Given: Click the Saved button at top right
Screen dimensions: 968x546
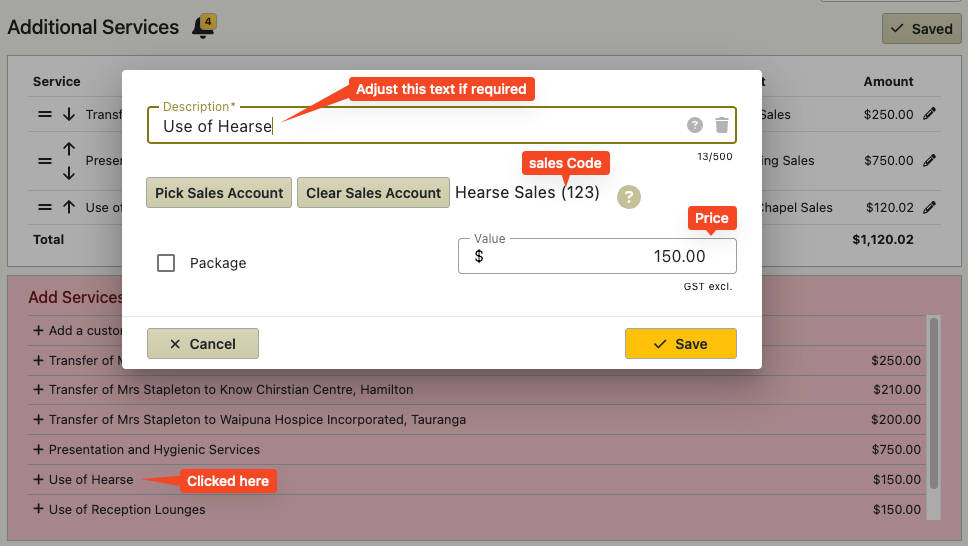Looking at the screenshot, I should (921, 28).
